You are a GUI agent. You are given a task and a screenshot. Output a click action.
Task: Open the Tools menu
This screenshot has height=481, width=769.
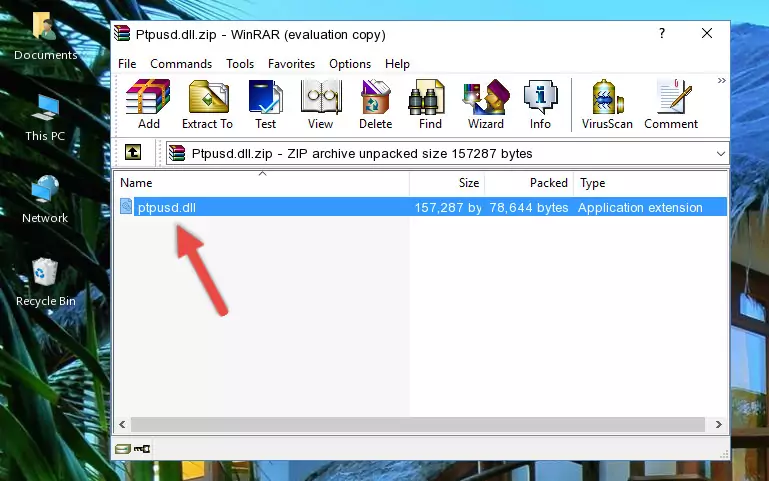coord(240,64)
